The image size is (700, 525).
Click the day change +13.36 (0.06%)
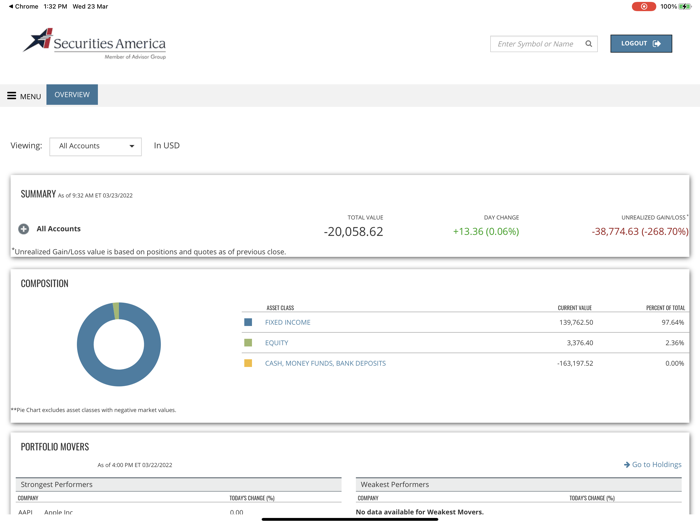[x=486, y=232]
